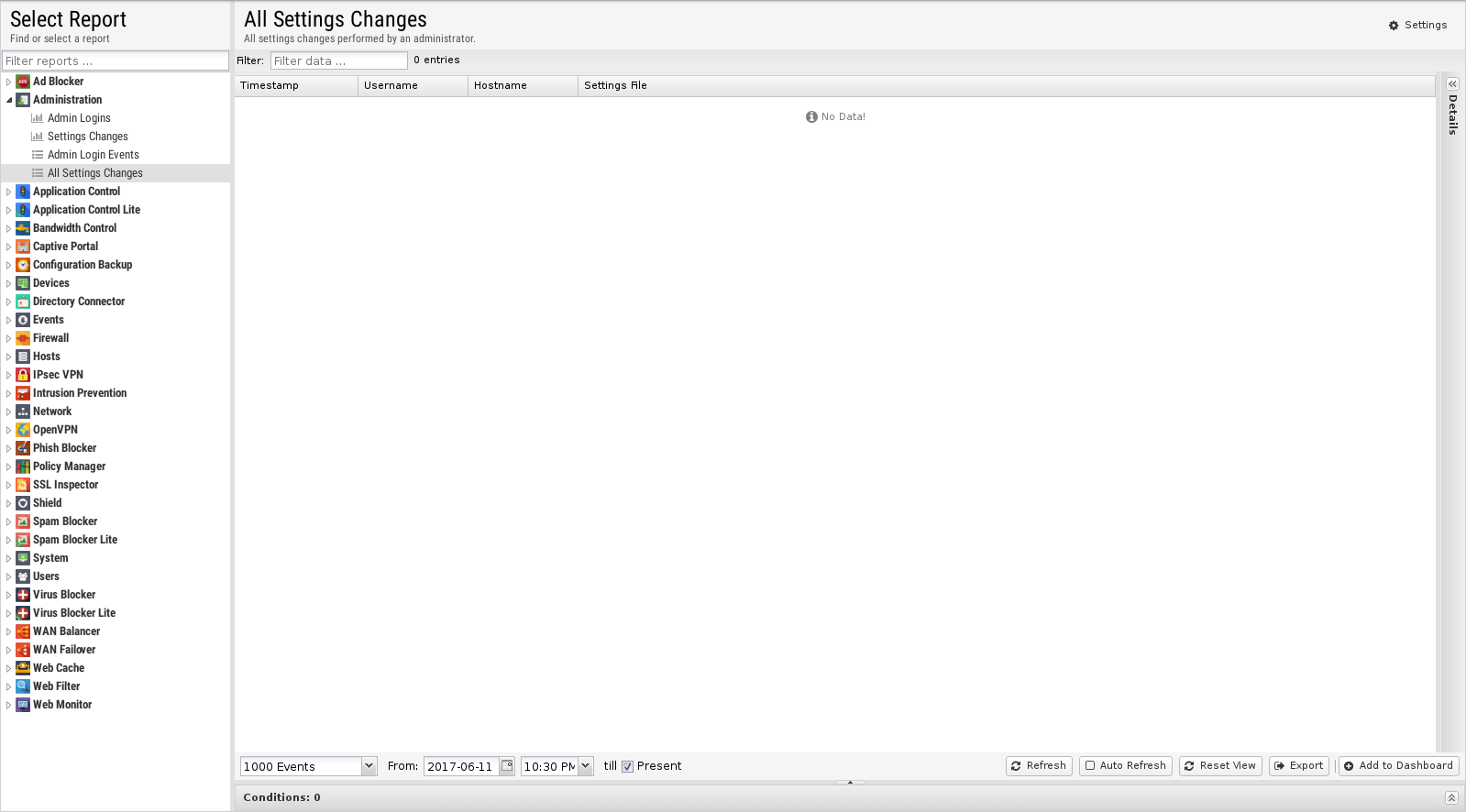1466x812 pixels.
Task: Click the Intrusion Prevention icon
Action: (23, 393)
